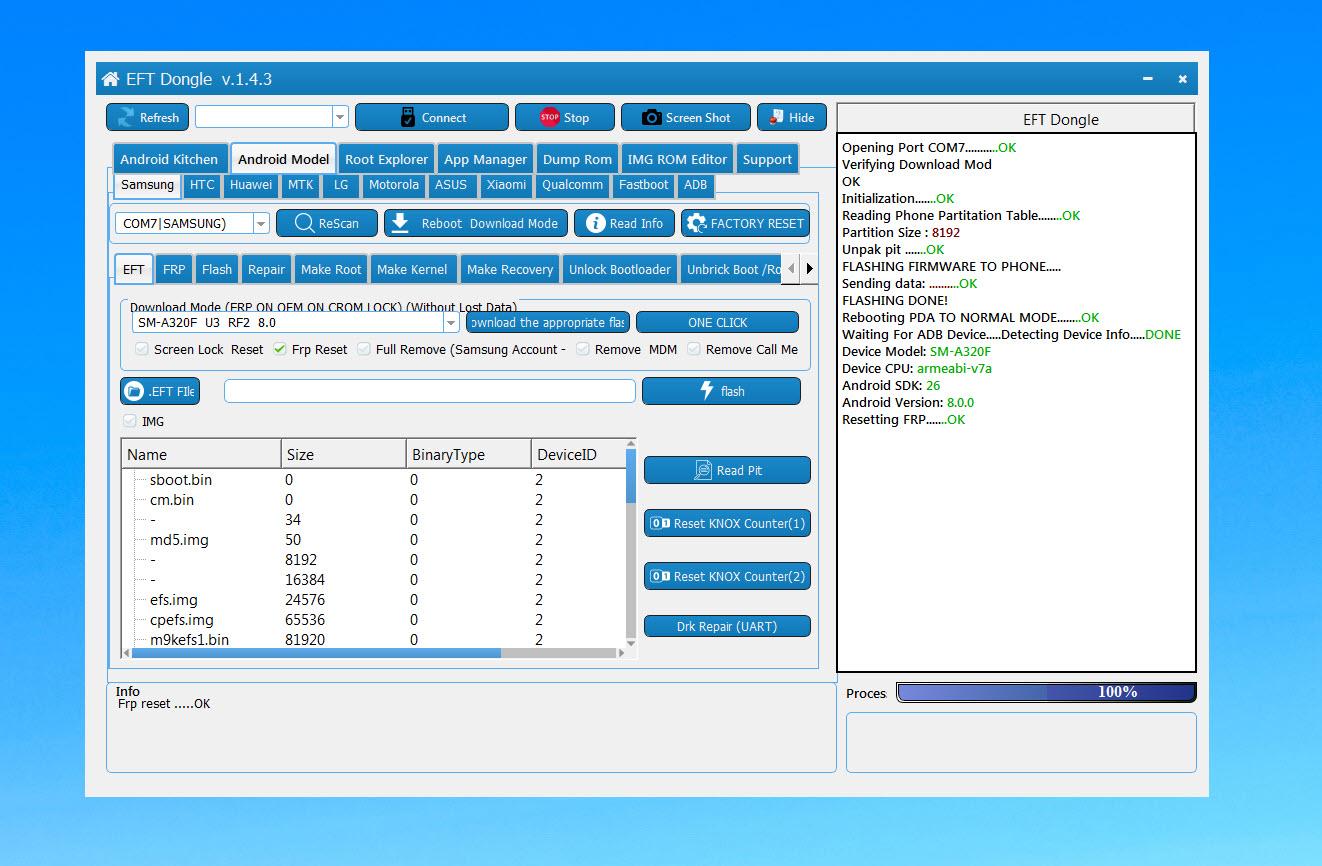Click Reset KNOX Counter(1)
Image resolution: width=1322 pixels, height=866 pixels.
(x=727, y=523)
